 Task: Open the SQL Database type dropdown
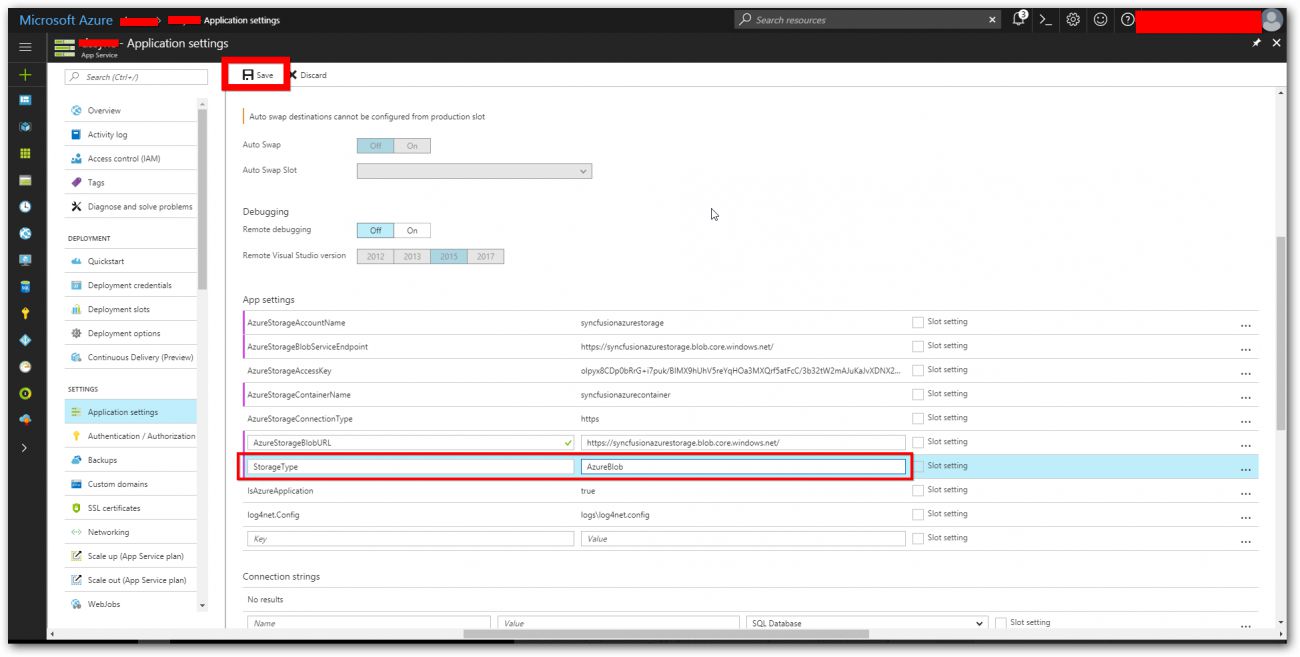coord(867,623)
